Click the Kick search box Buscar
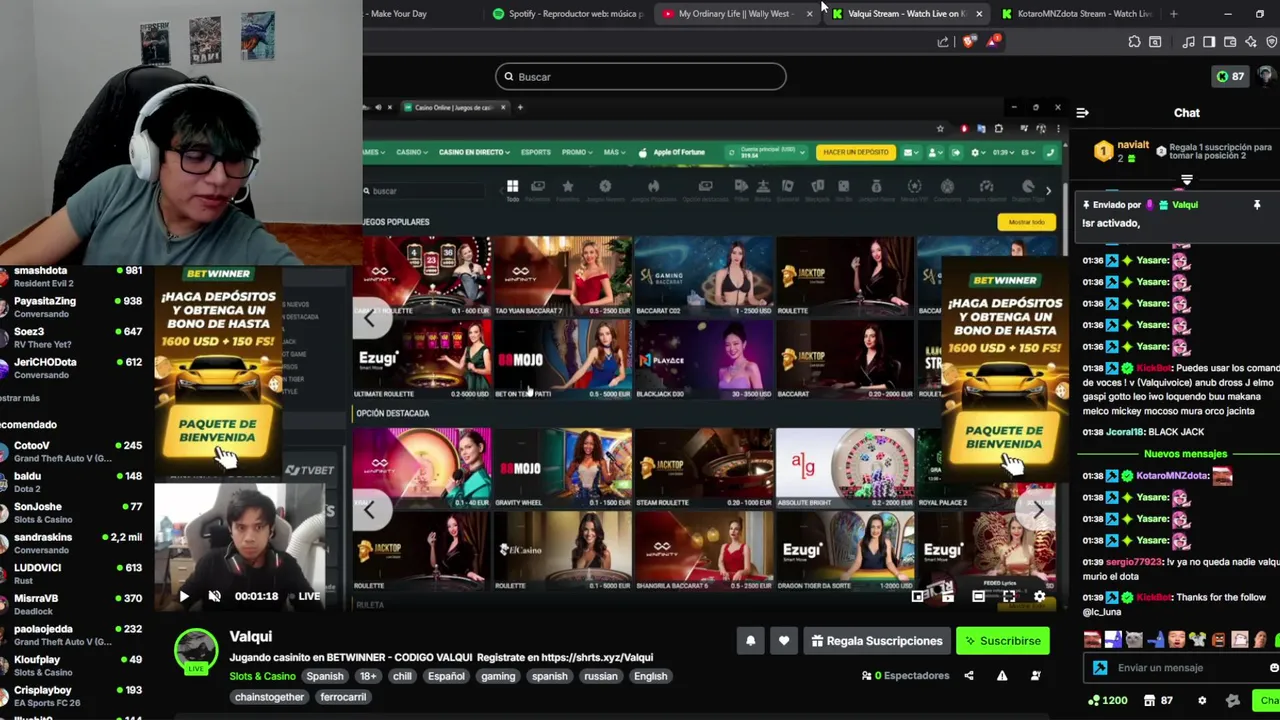The image size is (1280, 720). [x=640, y=77]
